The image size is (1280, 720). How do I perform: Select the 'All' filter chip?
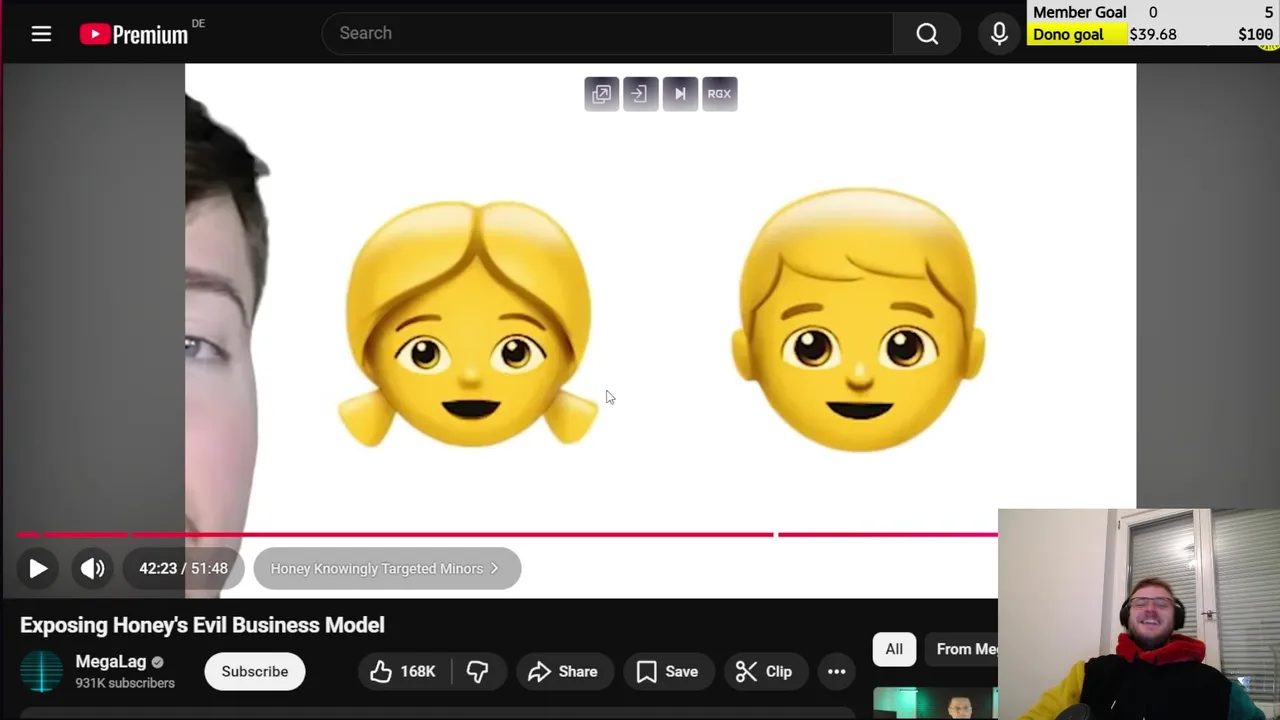894,649
